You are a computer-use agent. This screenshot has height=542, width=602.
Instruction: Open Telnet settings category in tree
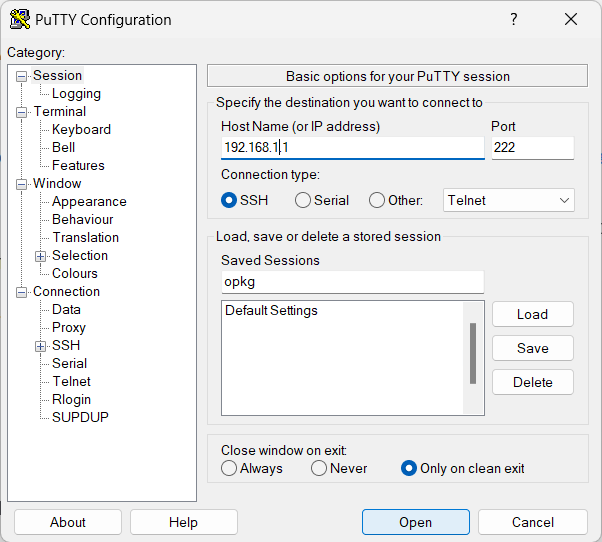pos(71,382)
